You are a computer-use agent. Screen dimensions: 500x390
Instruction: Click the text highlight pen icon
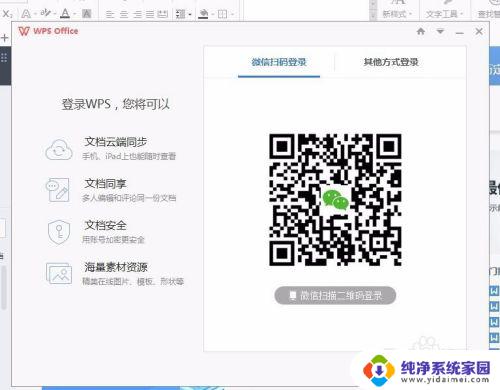[45, 13]
